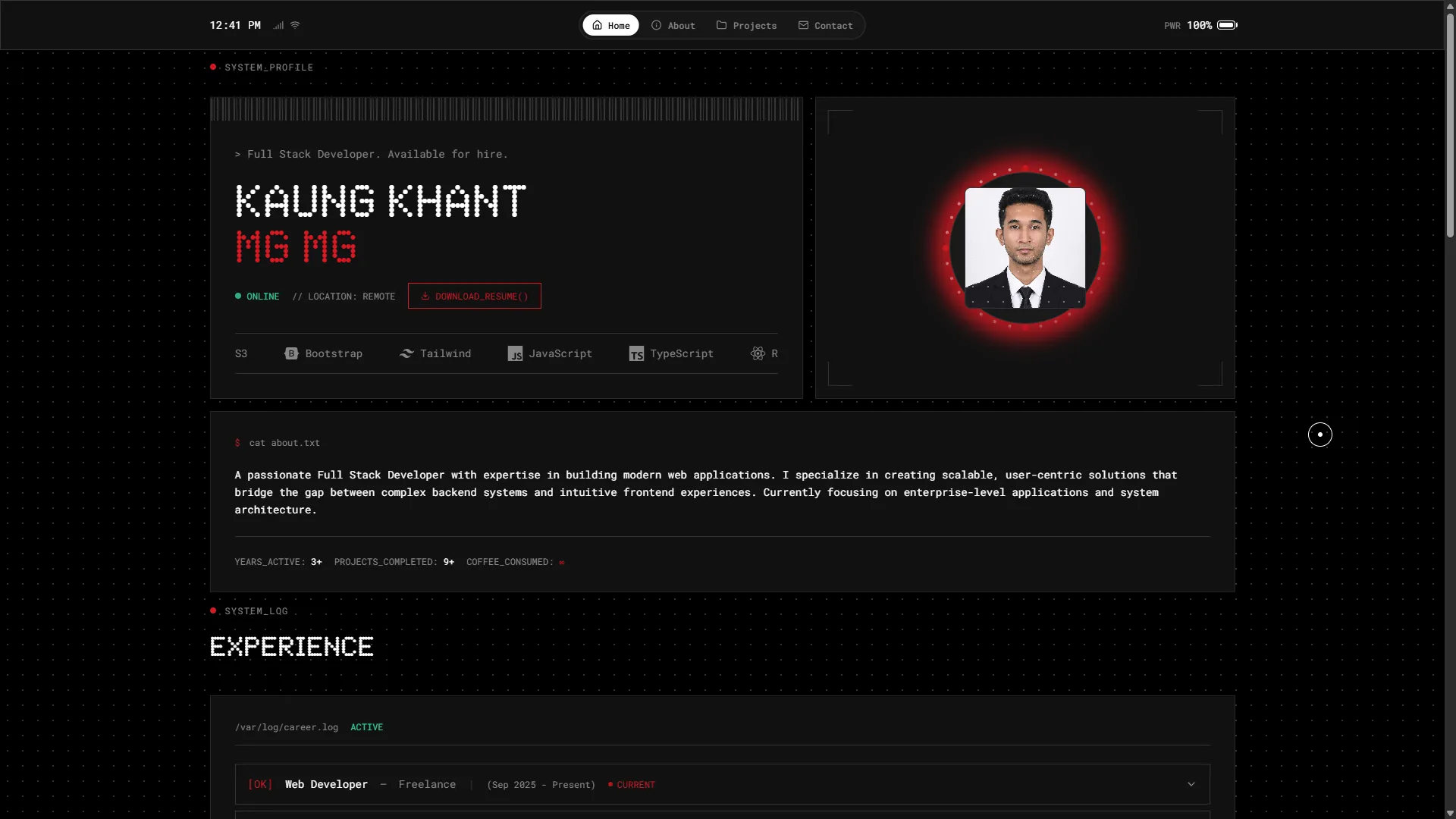1456x819 pixels.
Task: Click the TypeScript TS icon
Action: point(636,353)
